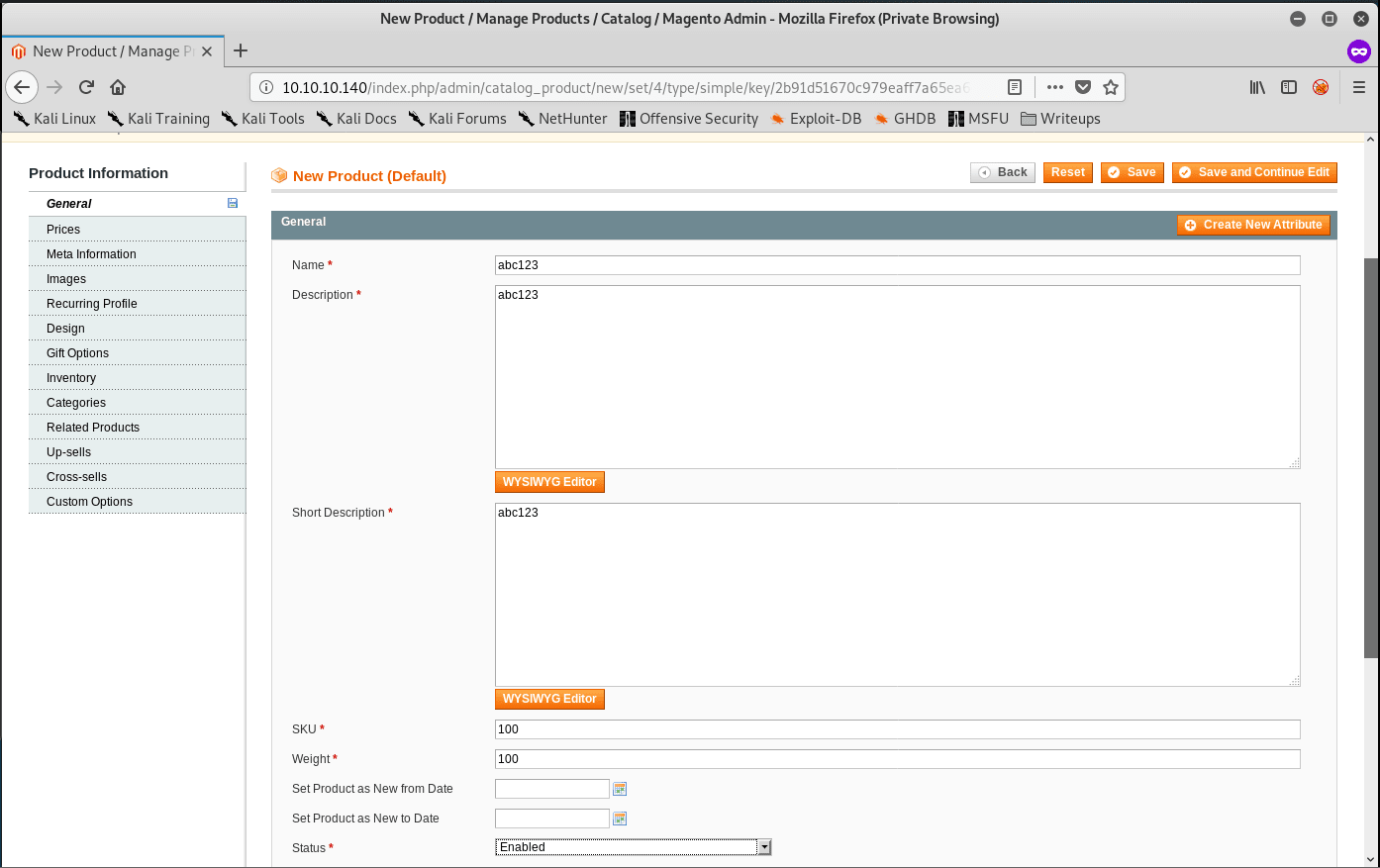Click the NoScript extension icon

point(1321,87)
